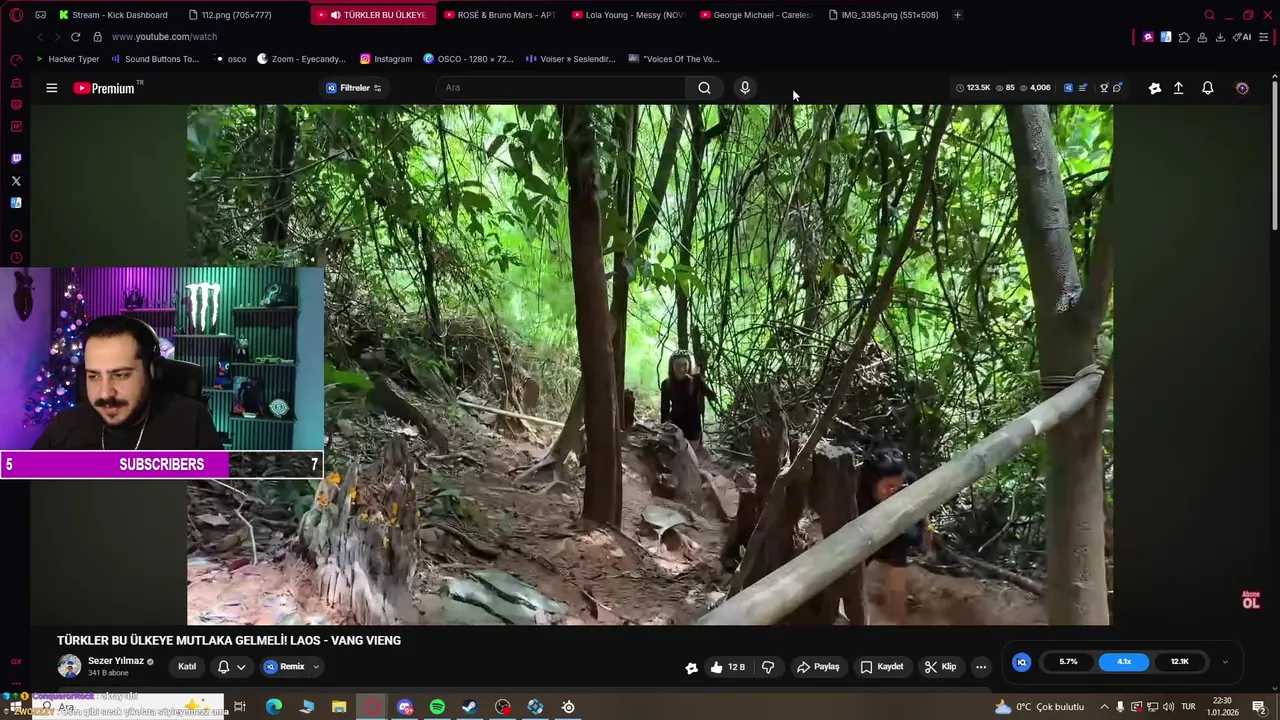Start voice search with the microphone icon
This screenshot has height=720, width=1280.
pos(745,88)
